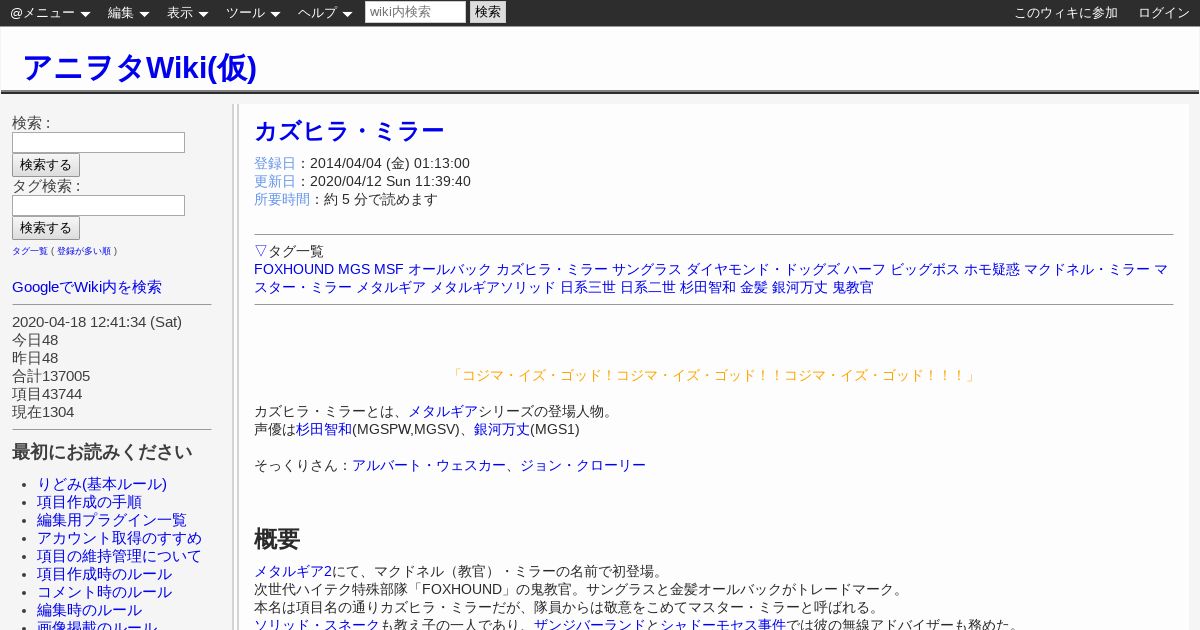Open the ホモ疑惑 tag

(x=992, y=269)
